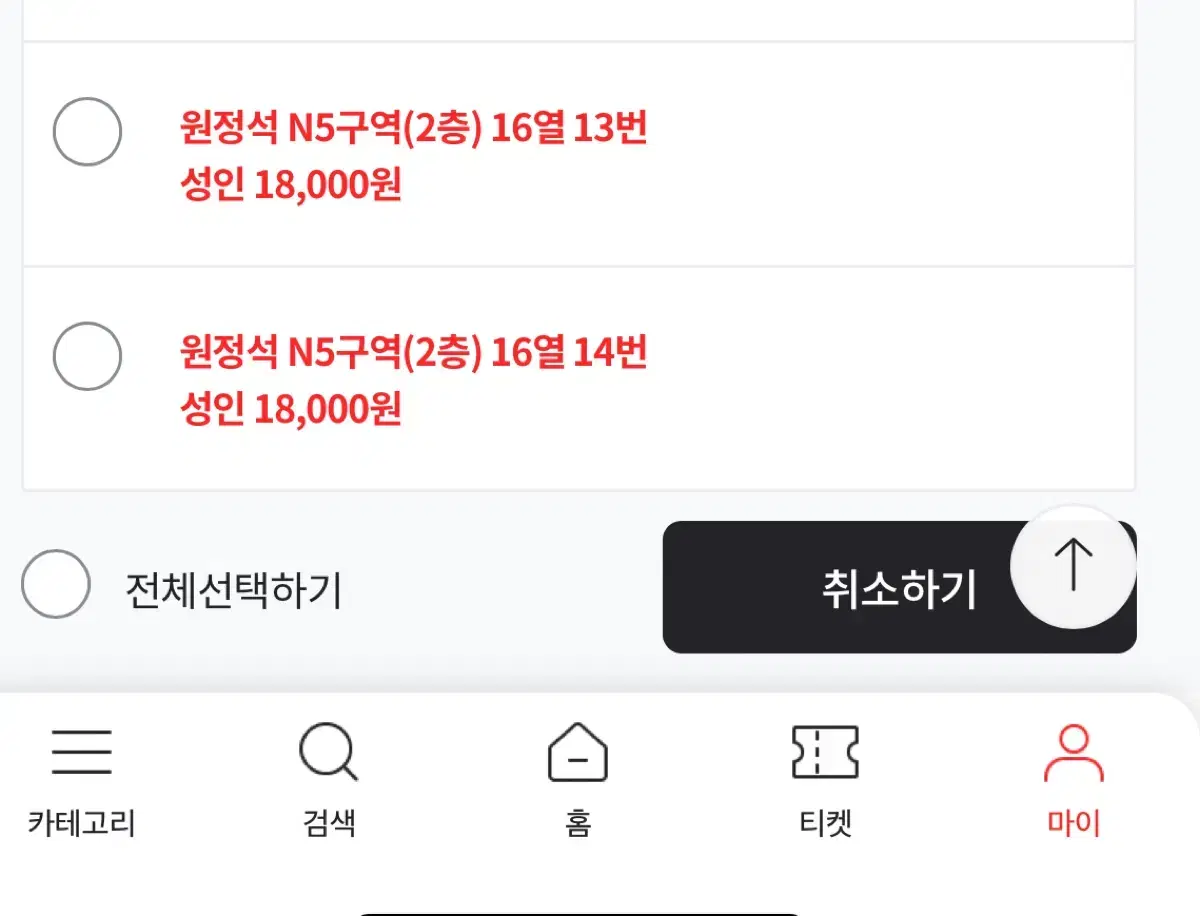
Task: Click the 전체선택하기 text label
Action: tap(234, 591)
